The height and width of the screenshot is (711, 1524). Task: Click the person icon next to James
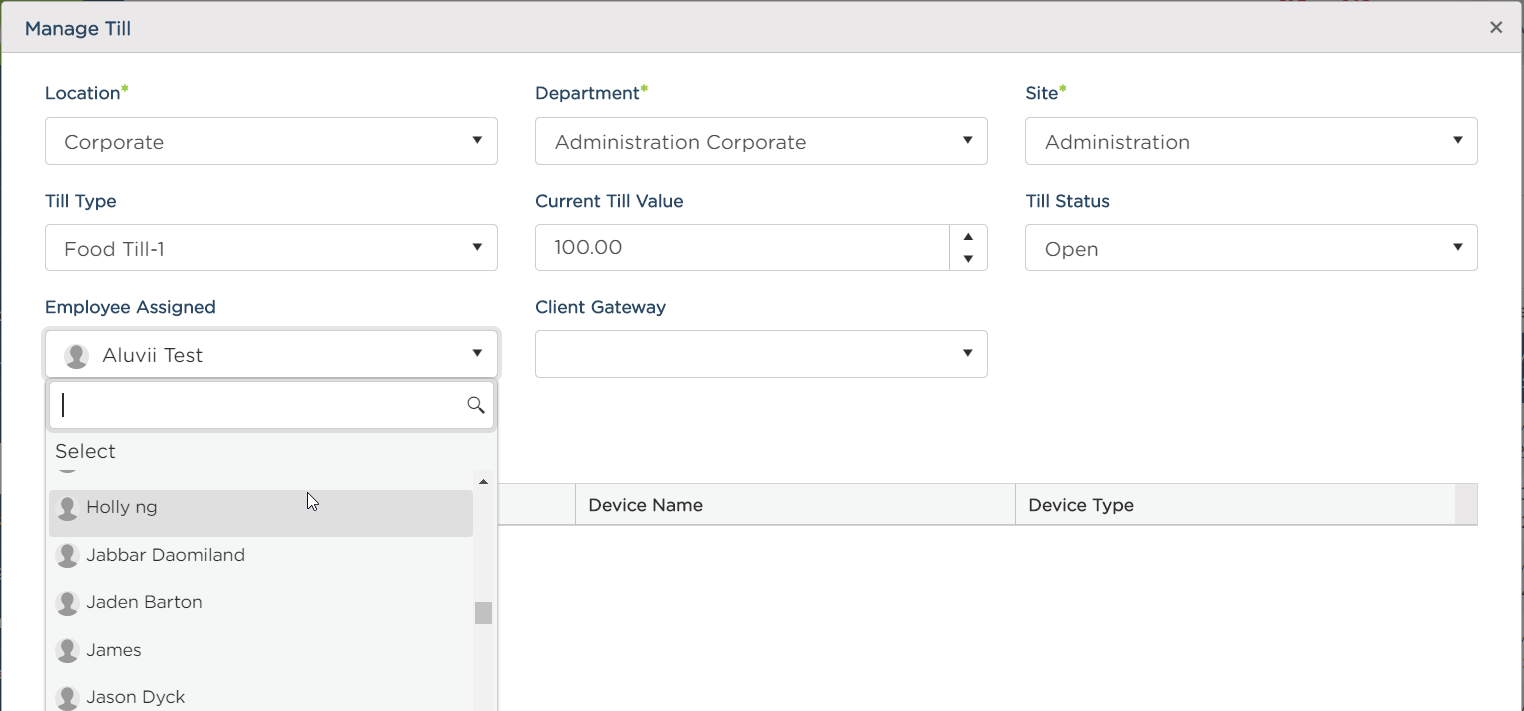coord(67,649)
